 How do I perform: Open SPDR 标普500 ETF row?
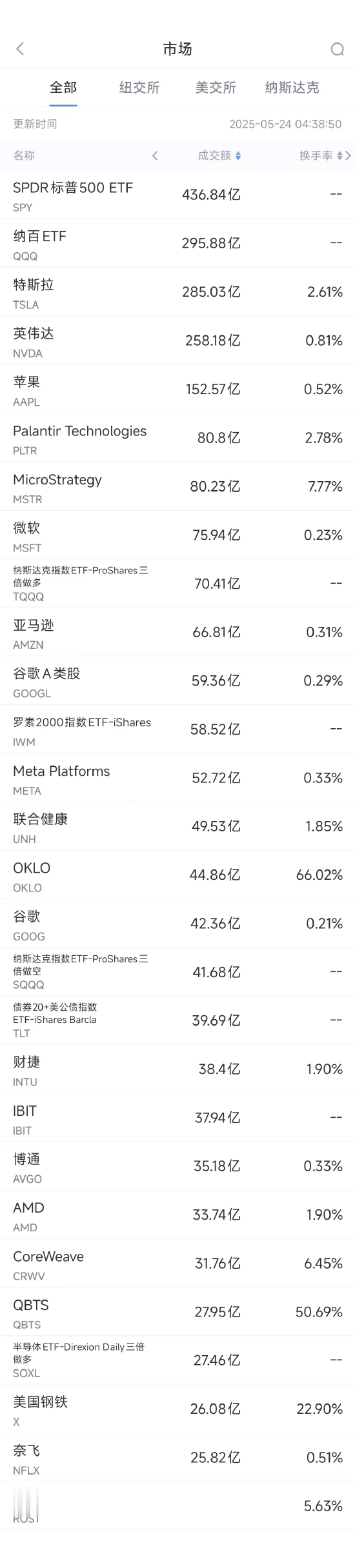[x=177, y=195]
